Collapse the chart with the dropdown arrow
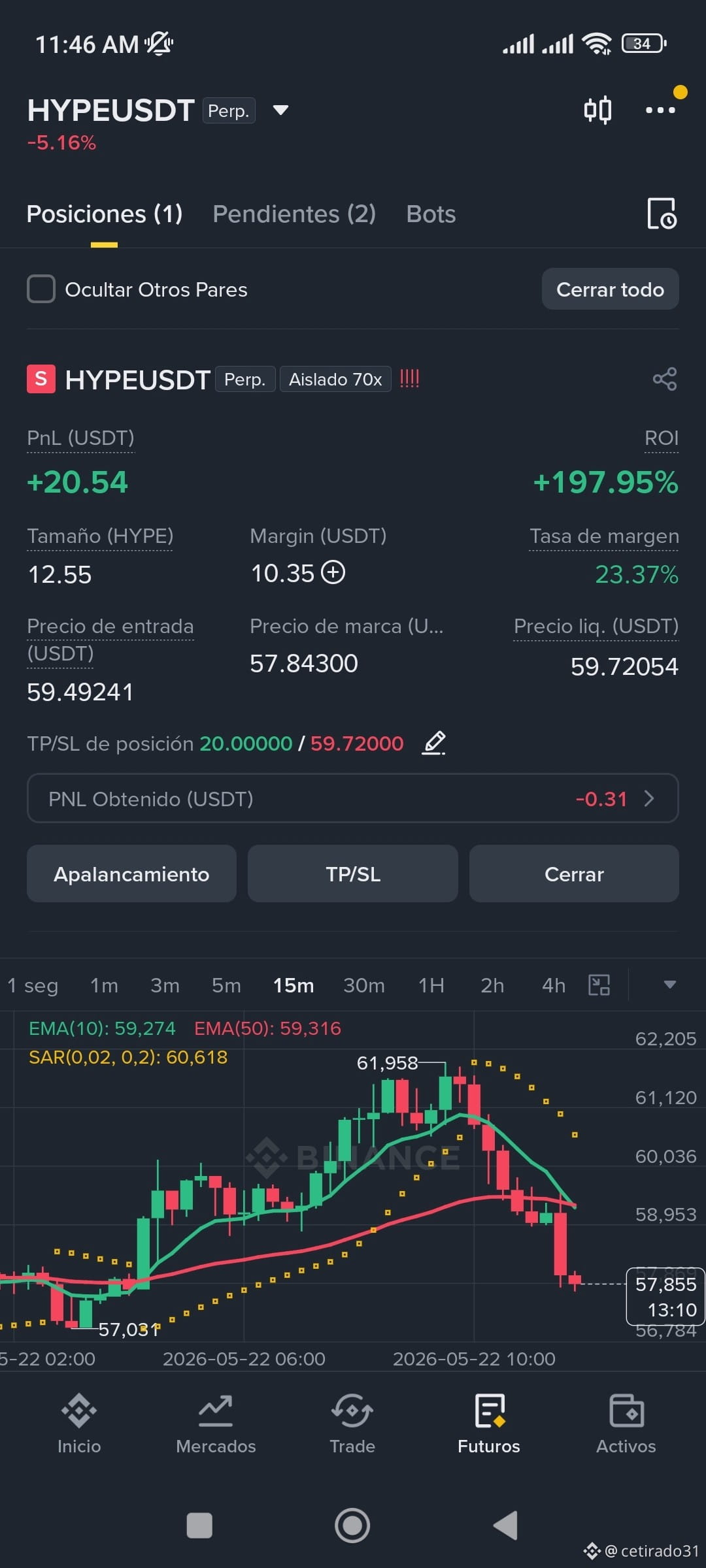 point(669,985)
